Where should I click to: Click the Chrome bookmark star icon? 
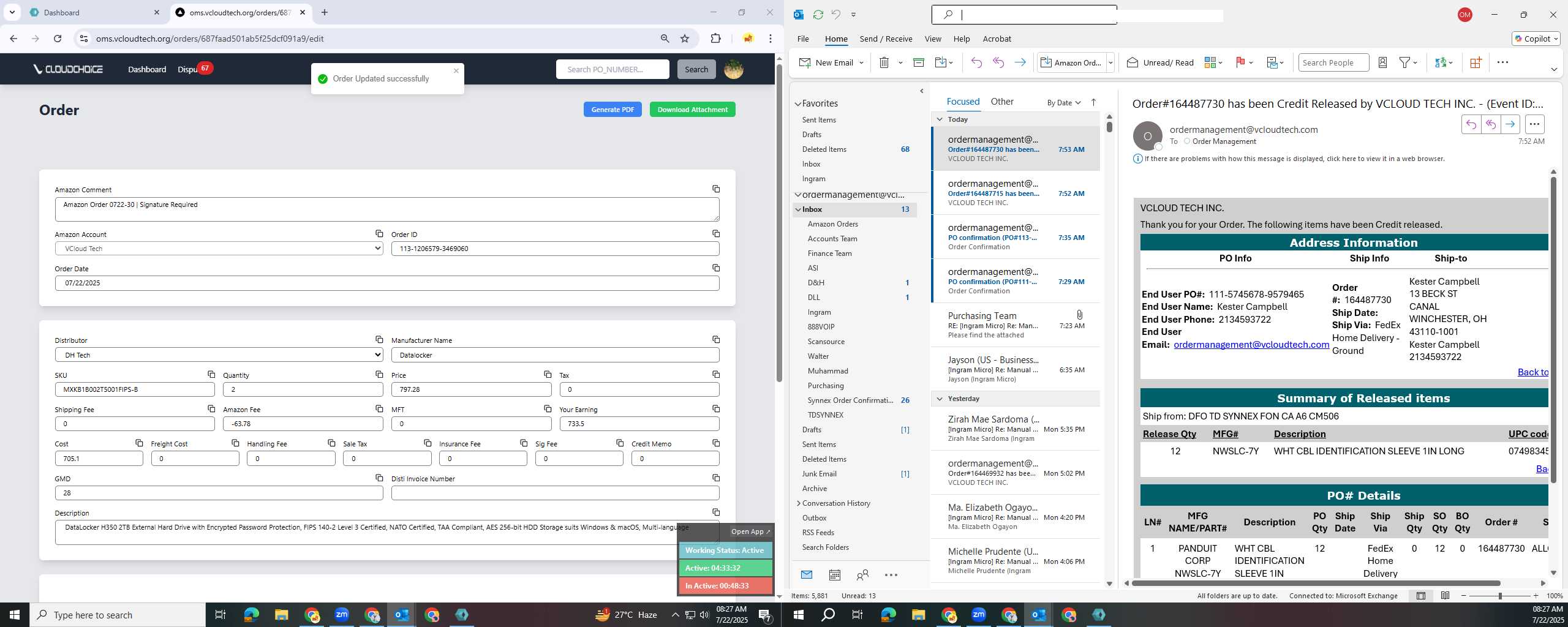click(x=685, y=39)
